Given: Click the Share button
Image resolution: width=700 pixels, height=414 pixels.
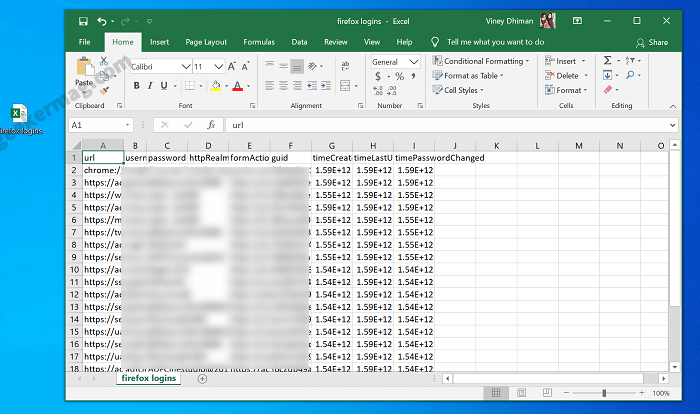Looking at the screenshot, I should point(652,42).
